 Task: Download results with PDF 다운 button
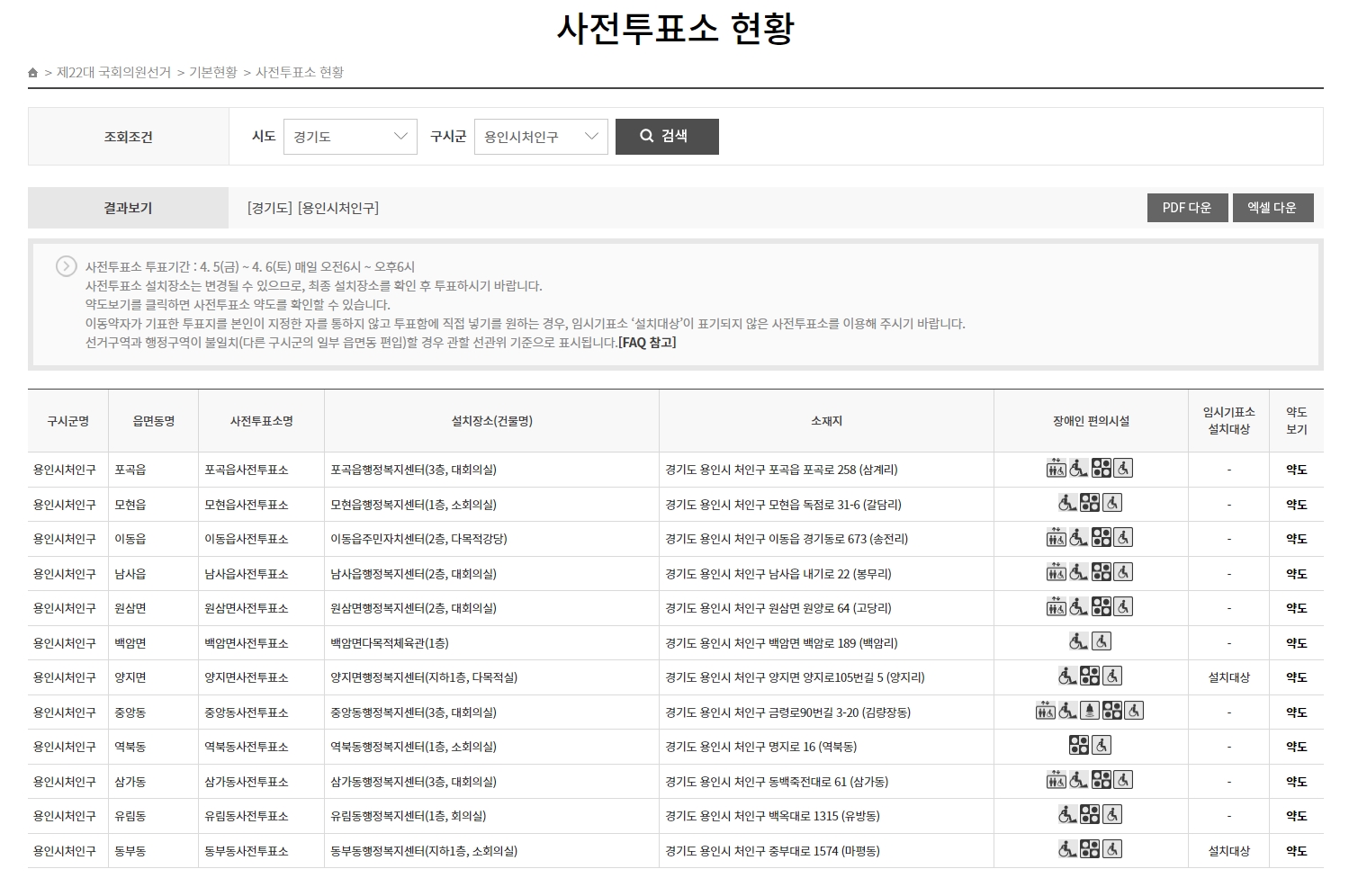pos(1187,208)
